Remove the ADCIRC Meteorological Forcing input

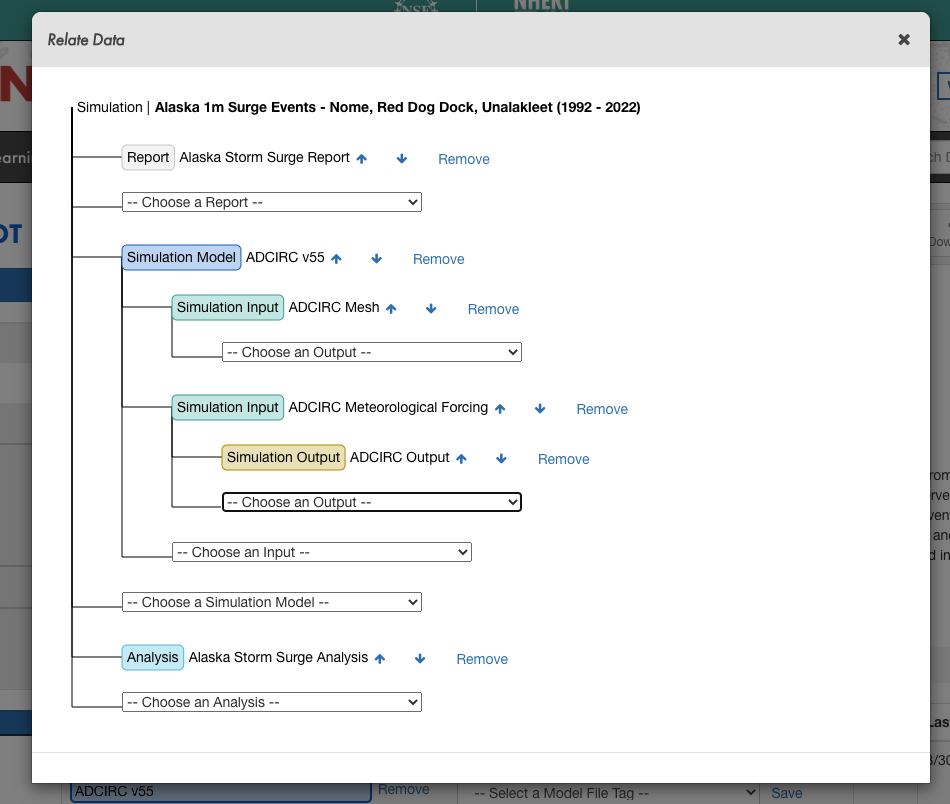[x=601, y=409]
